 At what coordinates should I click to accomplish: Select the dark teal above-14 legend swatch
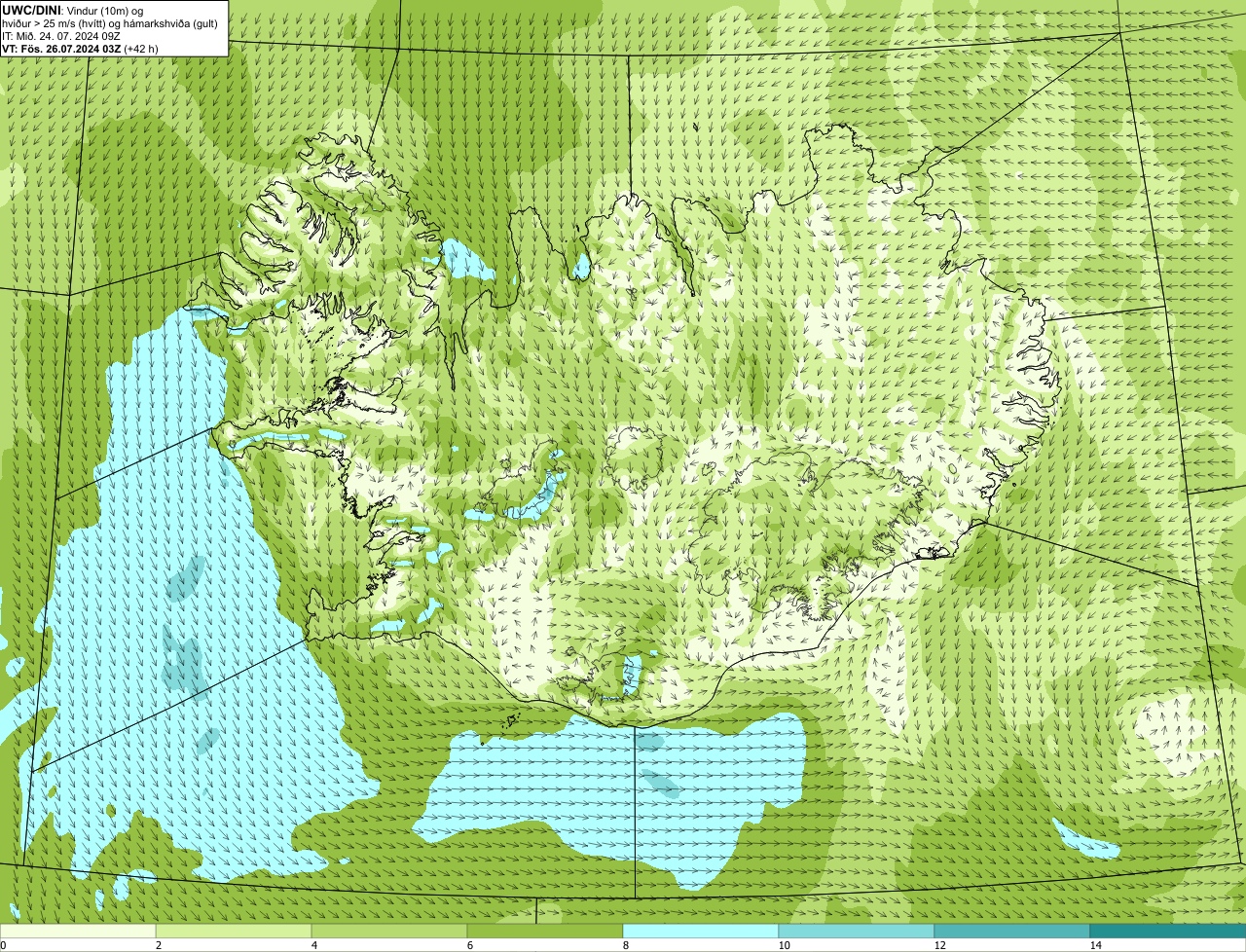click(x=1168, y=931)
